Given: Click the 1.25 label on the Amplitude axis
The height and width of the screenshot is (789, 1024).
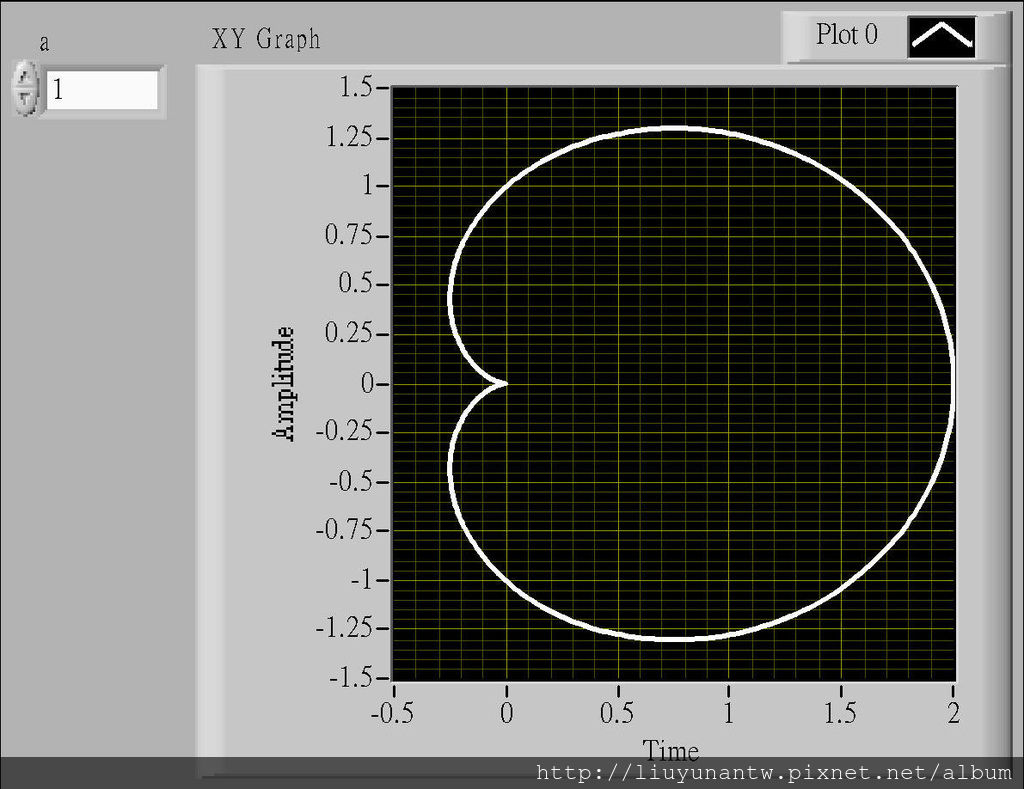Looking at the screenshot, I should [x=349, y=137].
